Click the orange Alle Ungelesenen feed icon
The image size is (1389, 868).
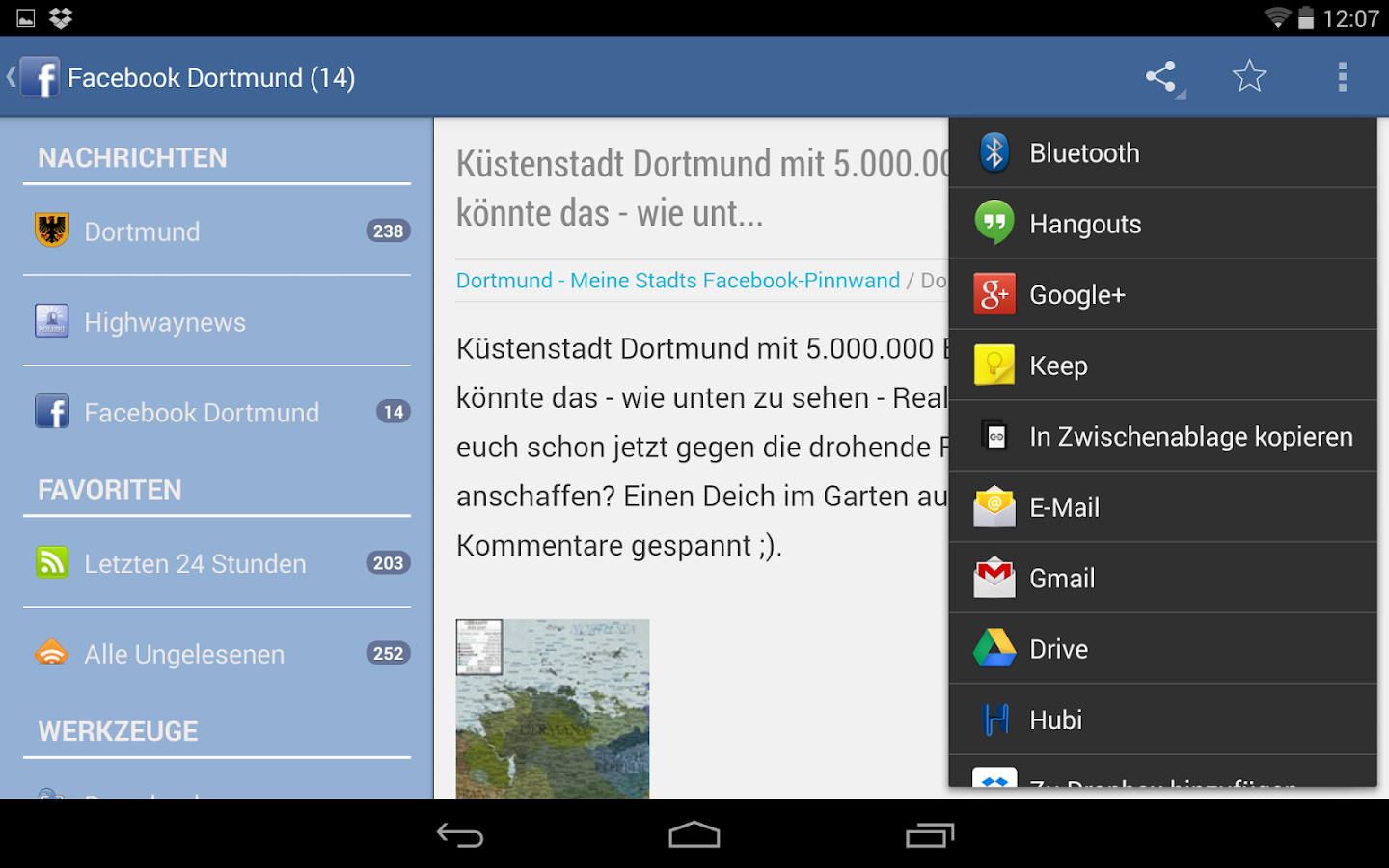pyautogui.click(x=52, y=653)
